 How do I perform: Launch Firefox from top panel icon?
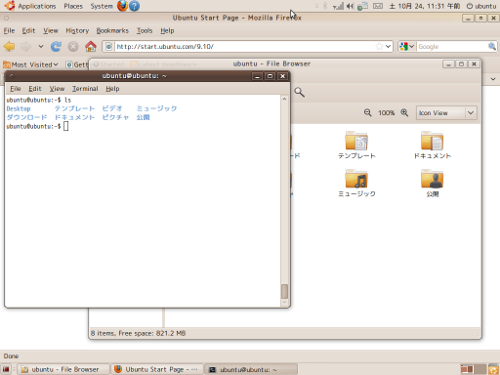pyautogui.click(x=122, y=6)
